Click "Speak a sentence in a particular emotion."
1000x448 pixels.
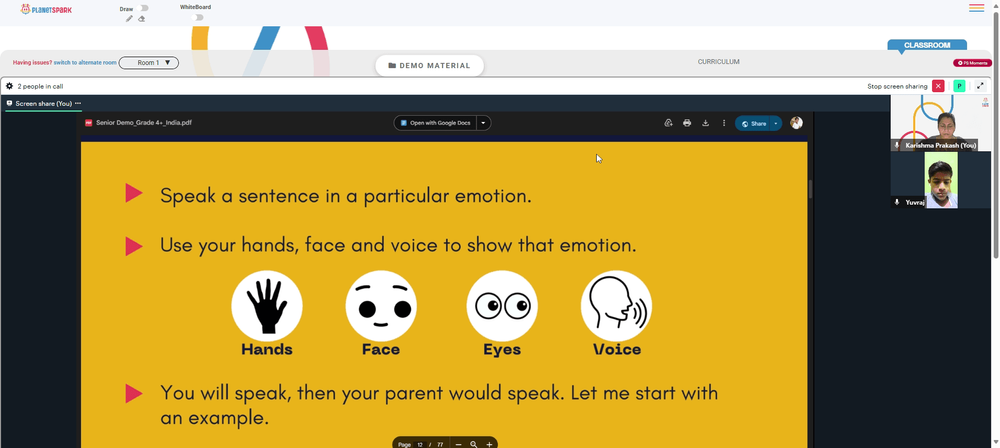click(x=346, y=195)
